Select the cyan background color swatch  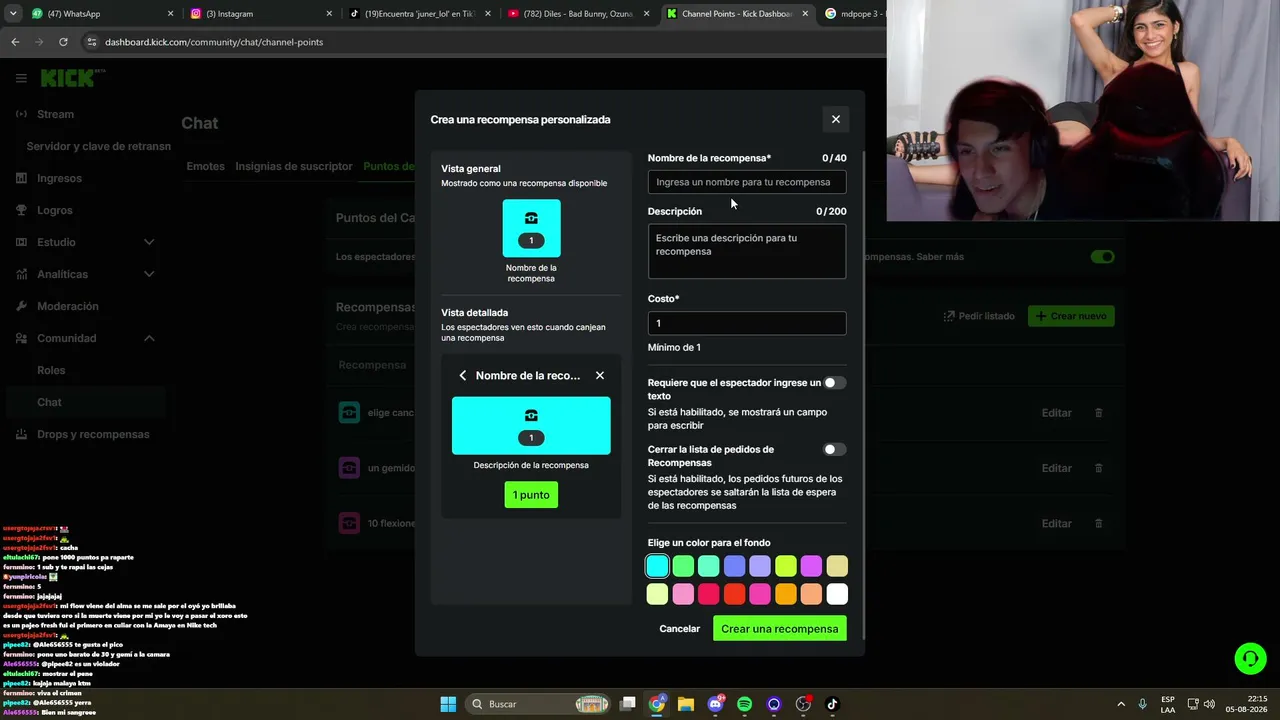click(x=657, y=566)
